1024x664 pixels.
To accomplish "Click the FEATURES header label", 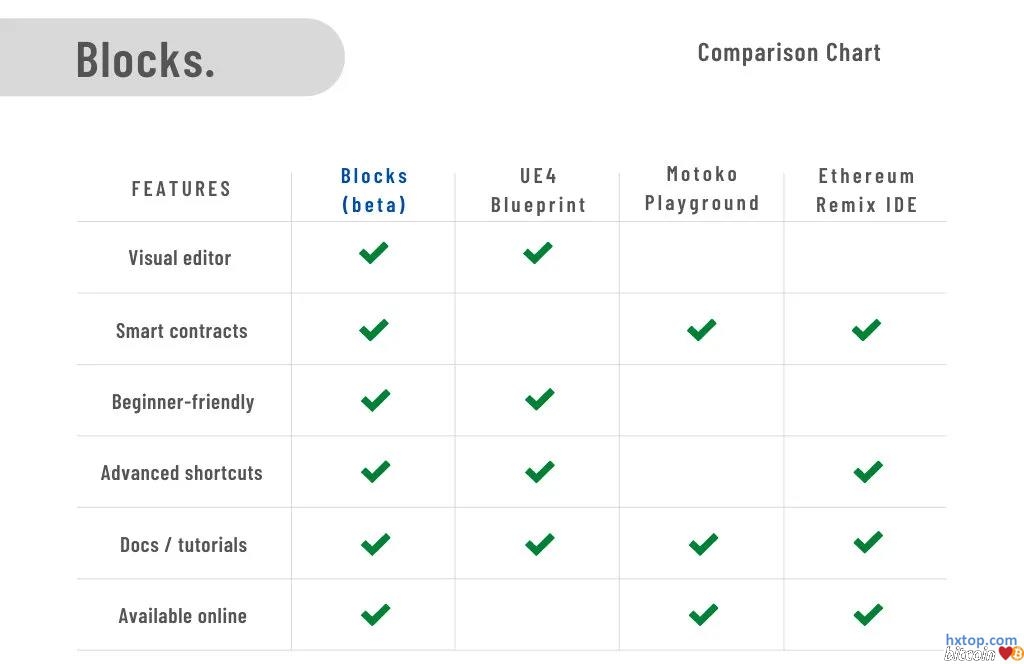I will click(x=181, y=189).
